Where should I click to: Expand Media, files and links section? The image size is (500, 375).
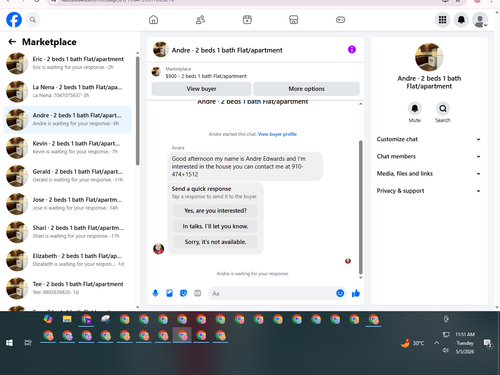pyautogui.click(x=429, y=174)
